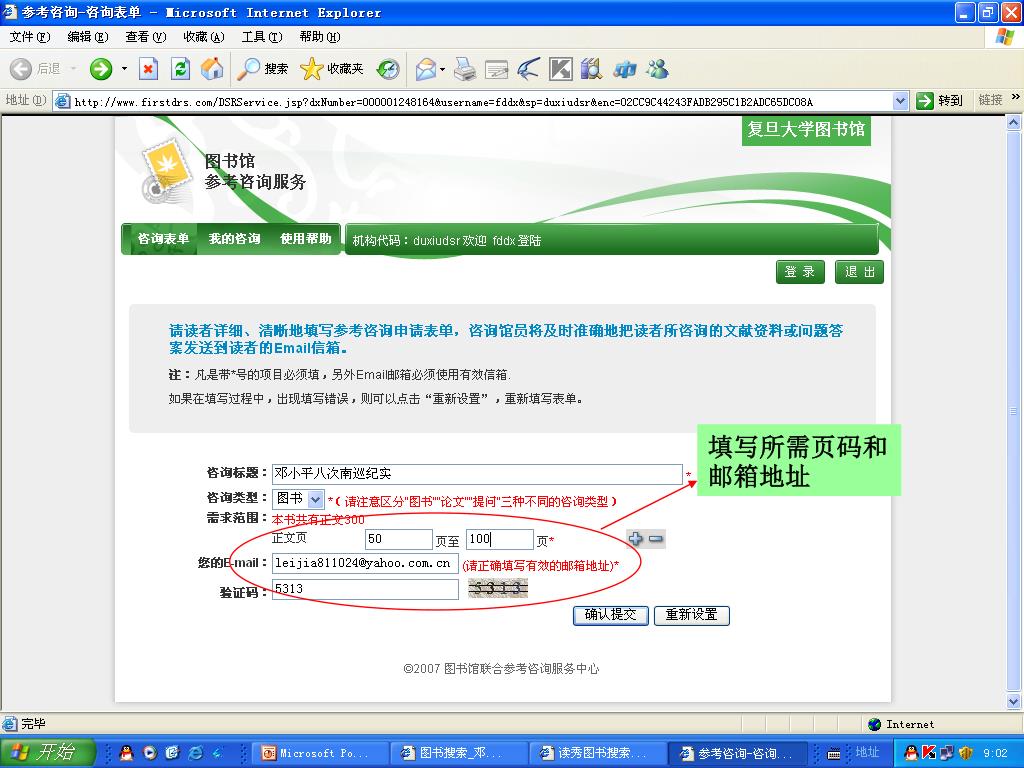Click the Edit page toolbar icon
Image resolution: width=1024 pixels, height=768 pixels.
tap(496, 69)
